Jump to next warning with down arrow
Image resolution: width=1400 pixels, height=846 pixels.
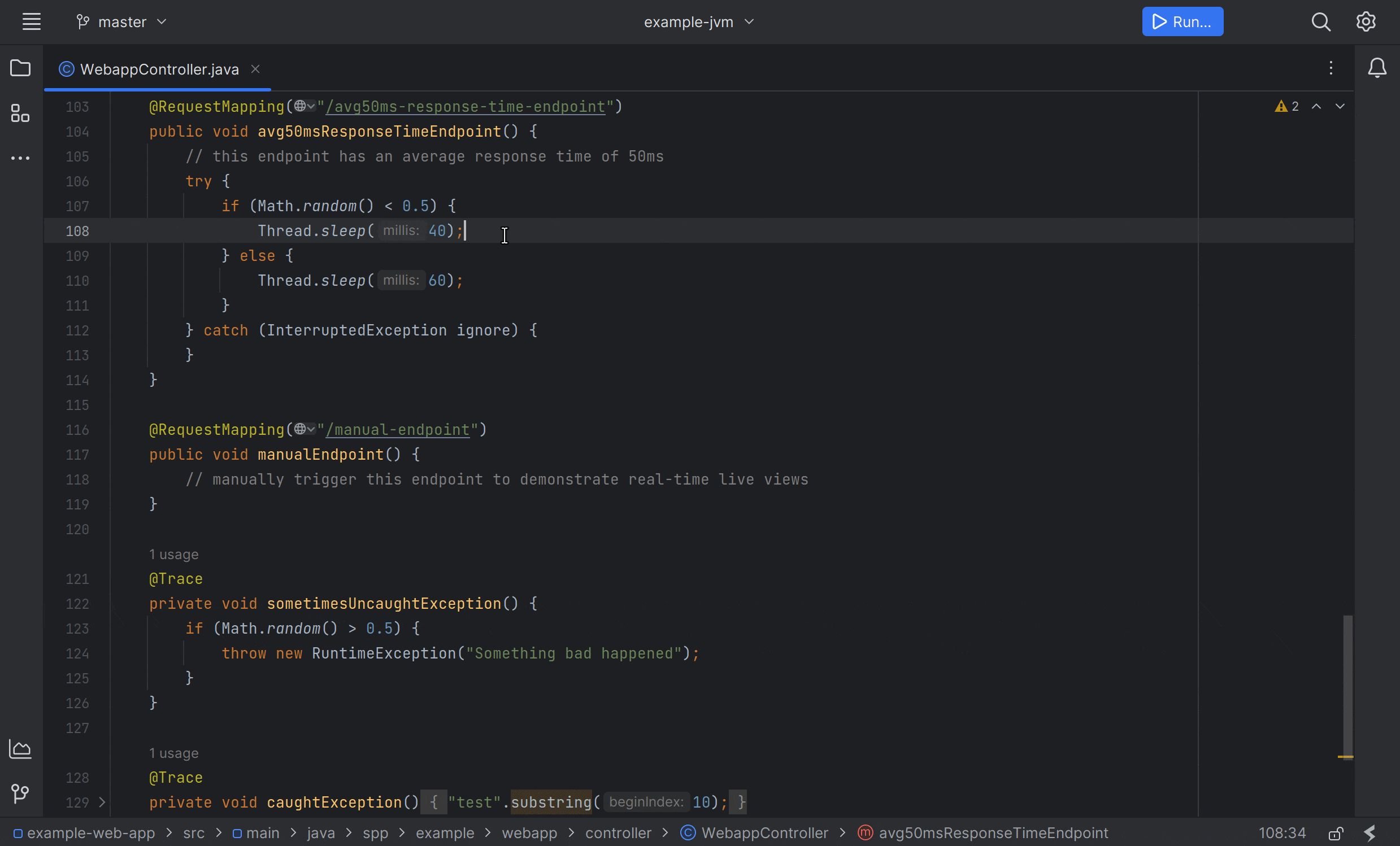[1340, 106]
